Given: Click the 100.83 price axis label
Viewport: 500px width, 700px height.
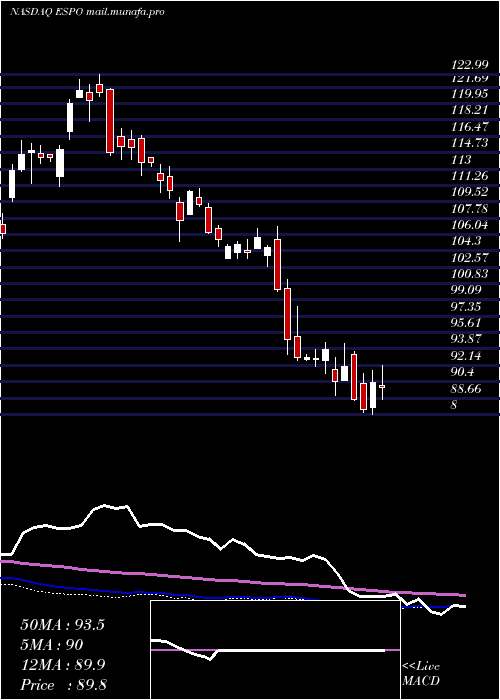Looking at the screenshot, I should tap(470, 274).
